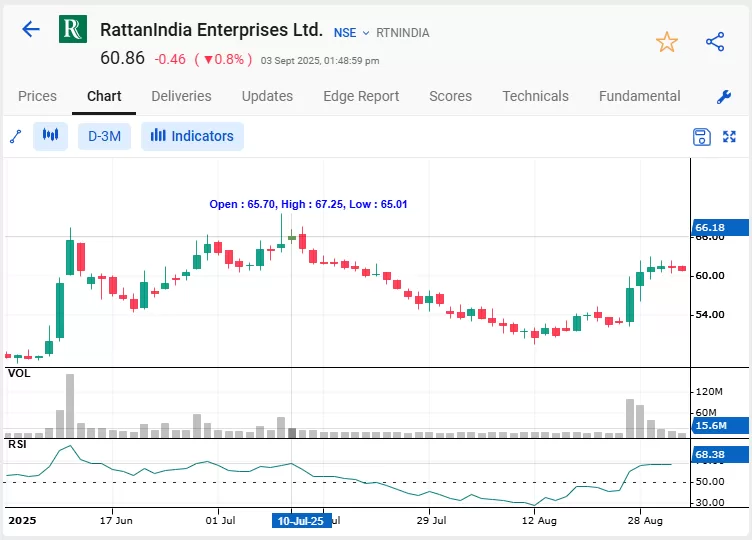Viewport: 752px width, 540px height.
Task: Expand chart to fullscreen
Action: tap(729, 137)
